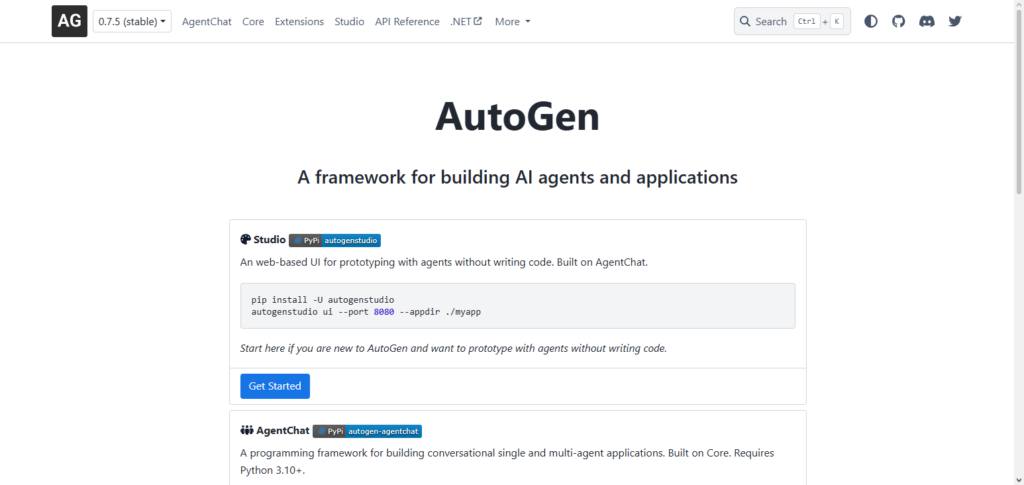Open the Studio navigation item

[349, 22]
